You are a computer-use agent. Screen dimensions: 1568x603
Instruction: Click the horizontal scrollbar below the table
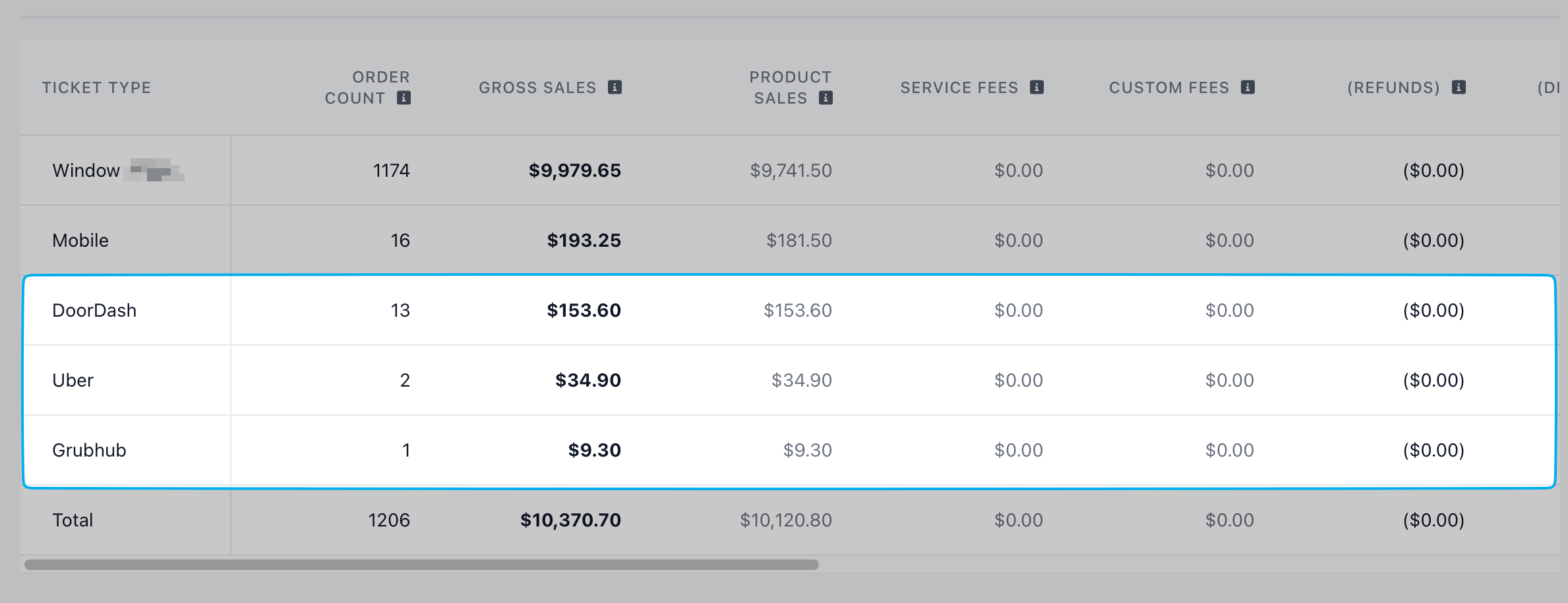422,565
